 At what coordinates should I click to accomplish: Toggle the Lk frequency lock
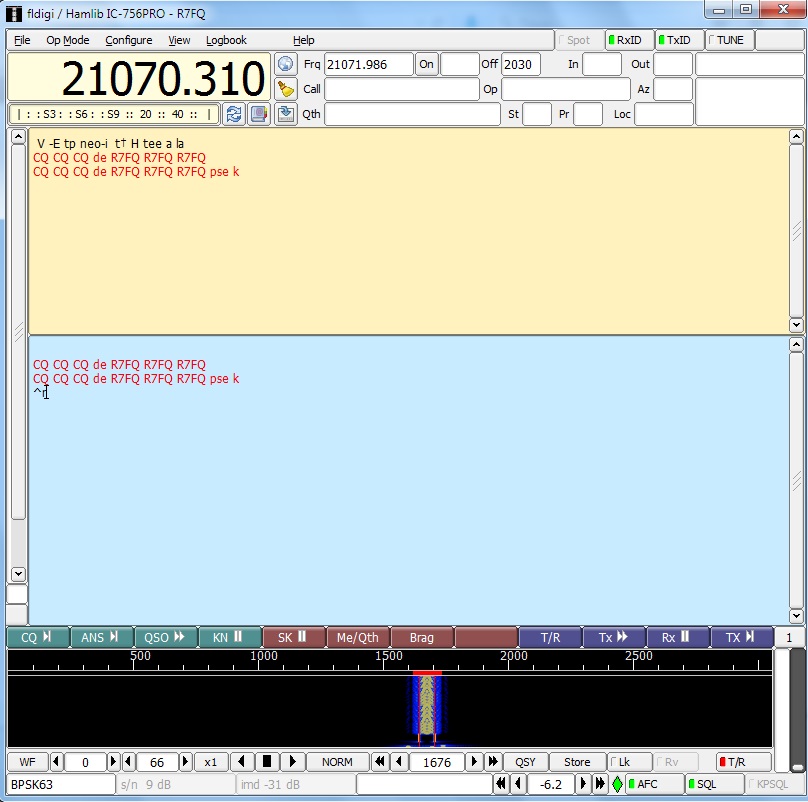click(x=631, y=762)
